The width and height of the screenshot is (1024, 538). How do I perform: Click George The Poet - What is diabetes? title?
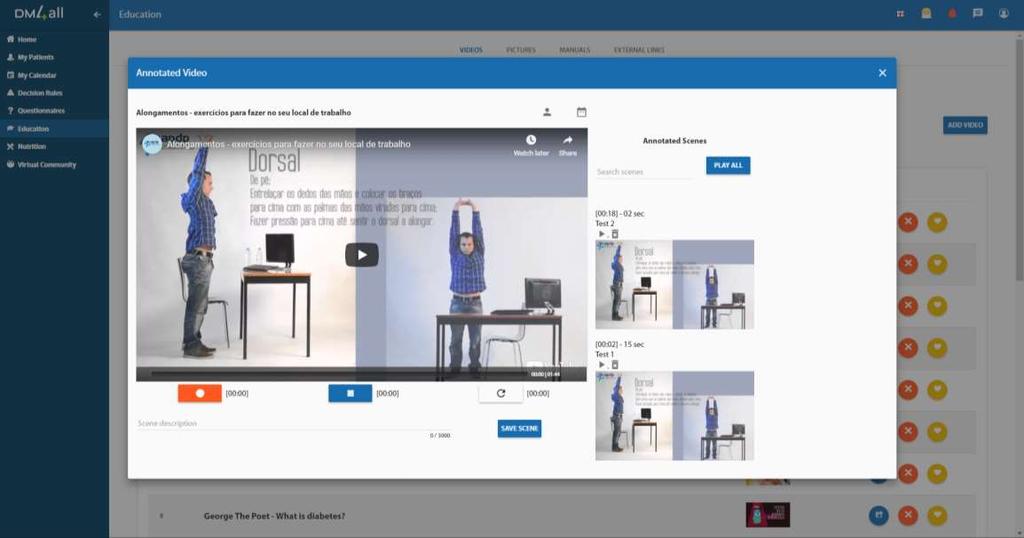274,516
